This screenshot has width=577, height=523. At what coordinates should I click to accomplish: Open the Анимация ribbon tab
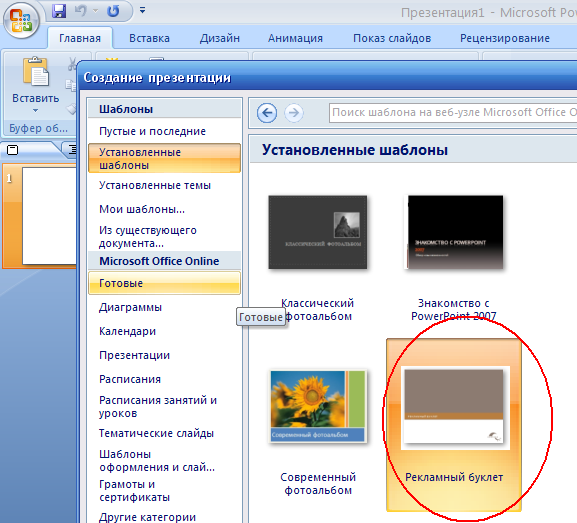click(x=295, y=38)
